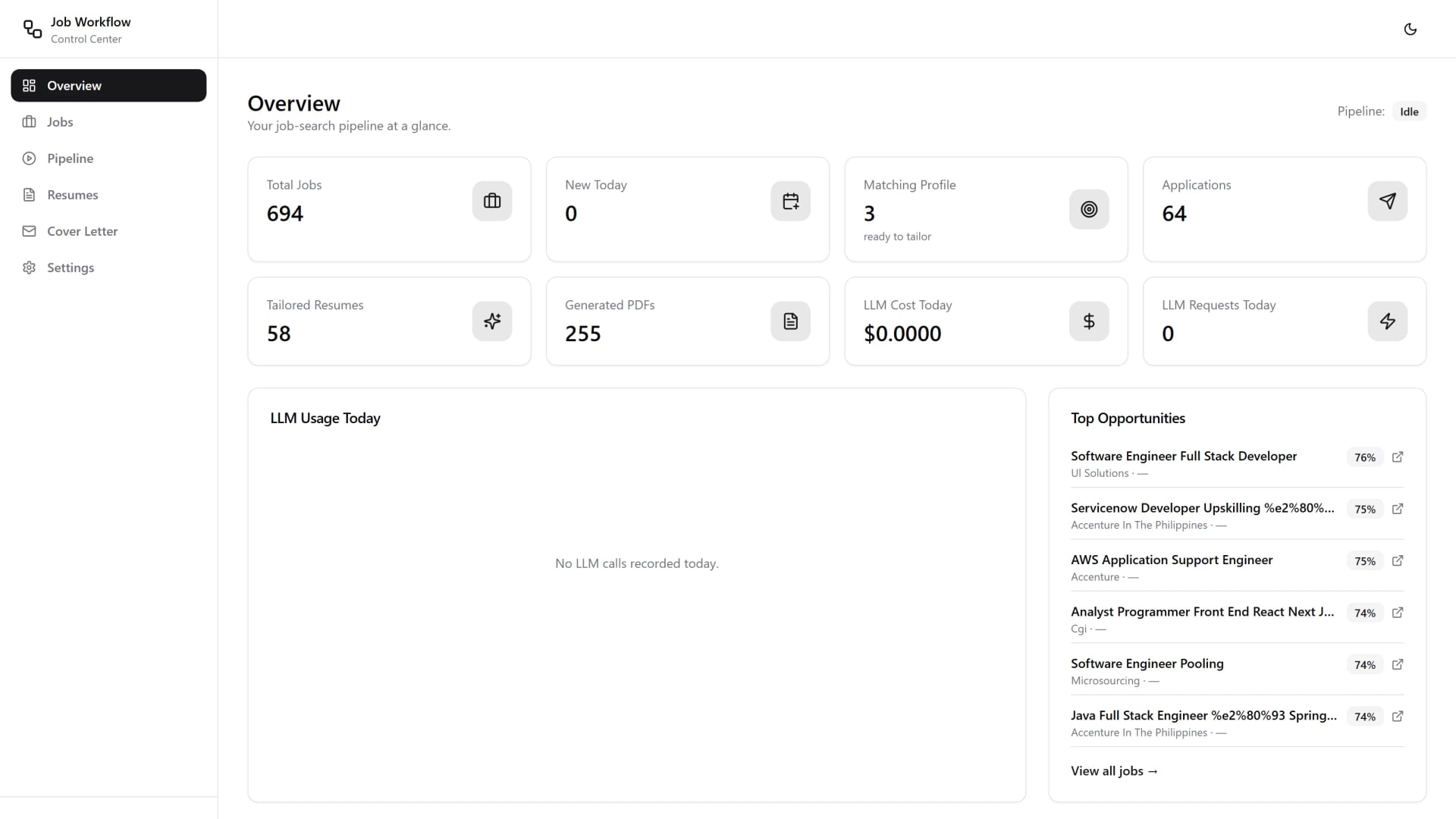Click the Total Jobs value 694
This screenshot has height=819, width=1456.
click(x=285, y=214)
